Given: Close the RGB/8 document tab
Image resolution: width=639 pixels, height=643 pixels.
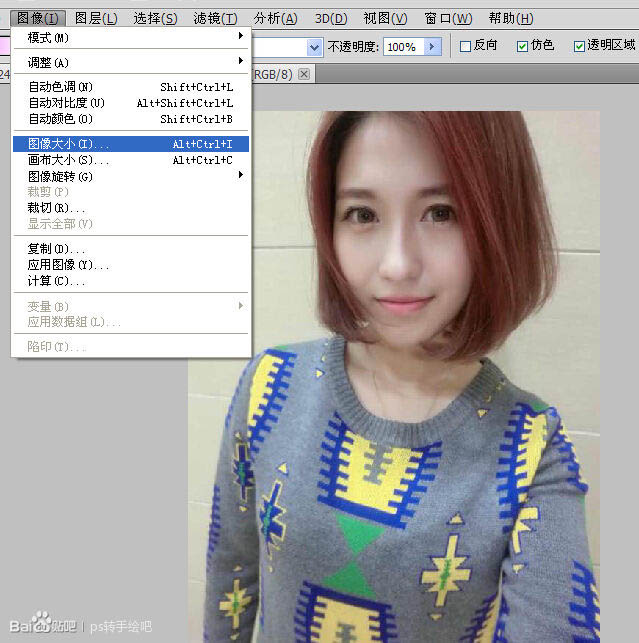Looking at the screenshot, I should click(x=304, y=74).
